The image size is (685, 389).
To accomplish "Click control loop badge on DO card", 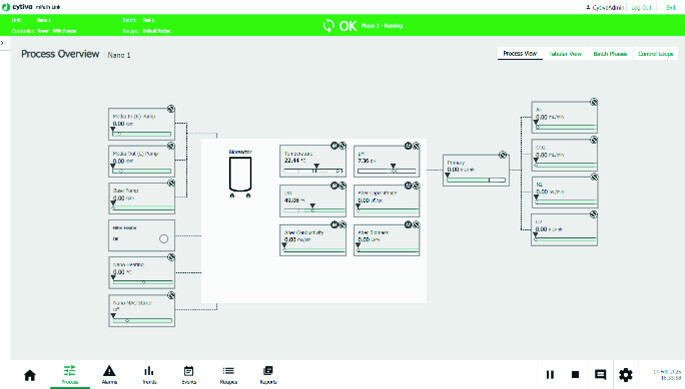I will point(342,186).
